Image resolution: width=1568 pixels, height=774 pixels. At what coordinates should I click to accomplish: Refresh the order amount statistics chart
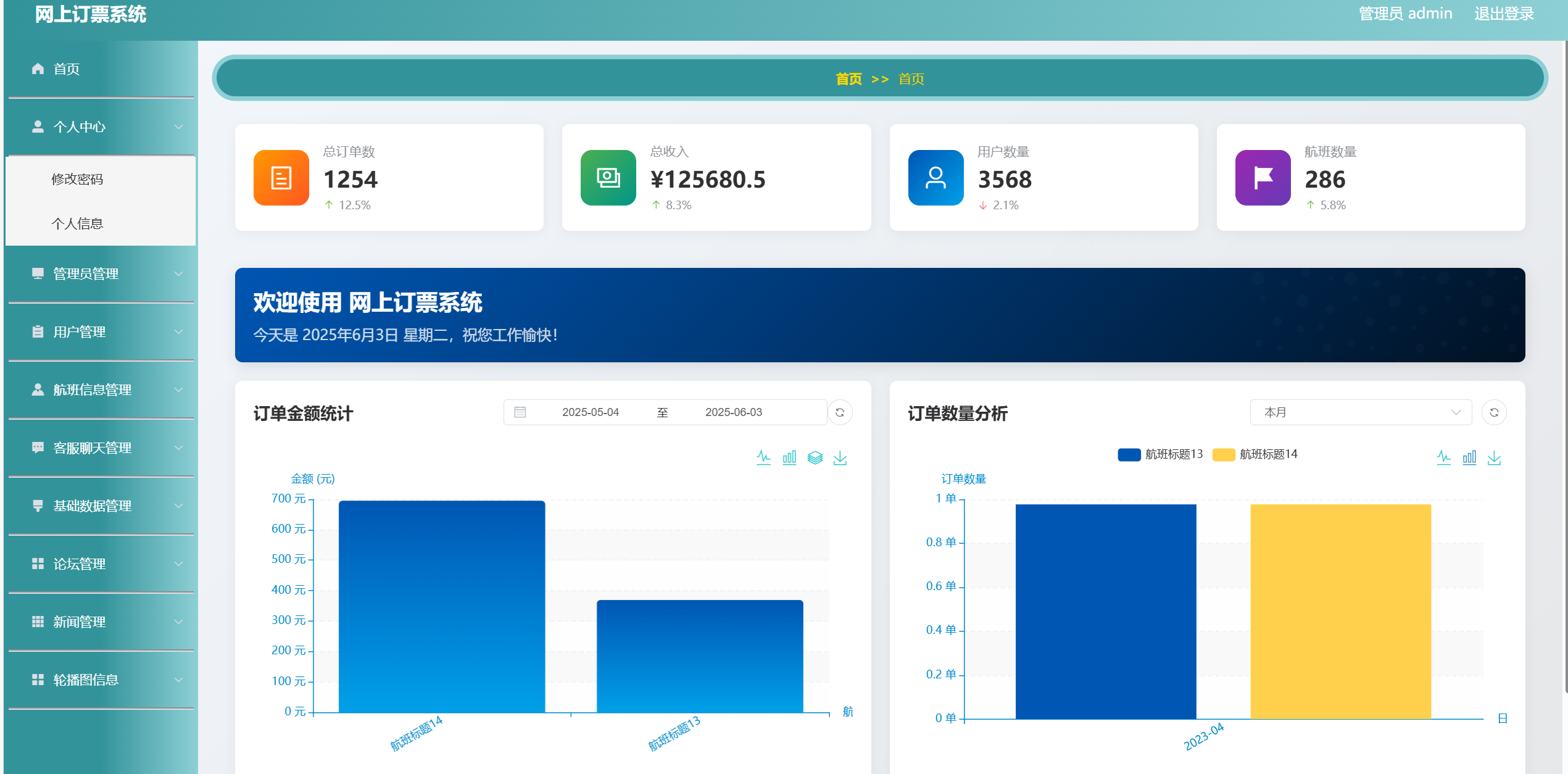(840, 412)
